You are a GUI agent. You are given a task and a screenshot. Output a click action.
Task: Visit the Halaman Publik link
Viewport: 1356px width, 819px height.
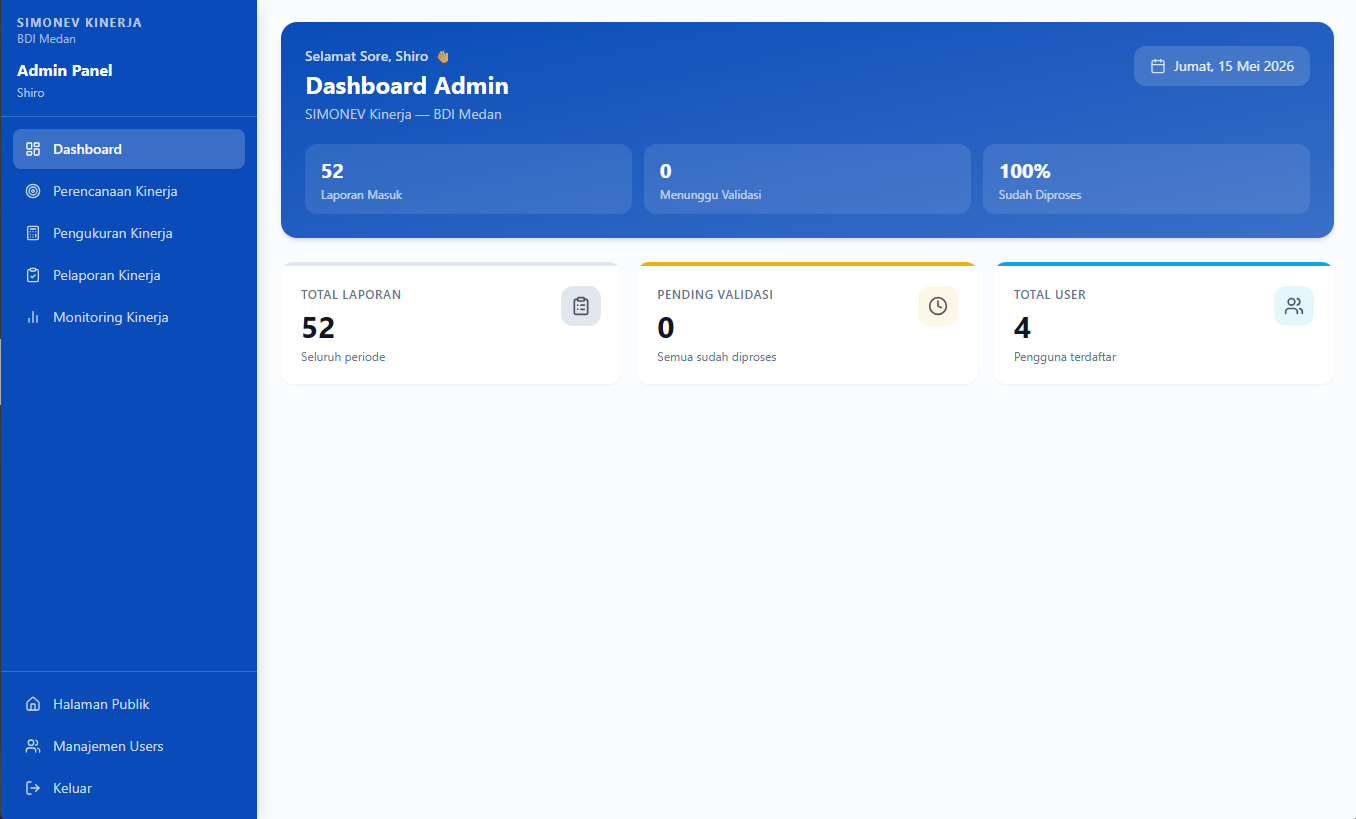129,704
